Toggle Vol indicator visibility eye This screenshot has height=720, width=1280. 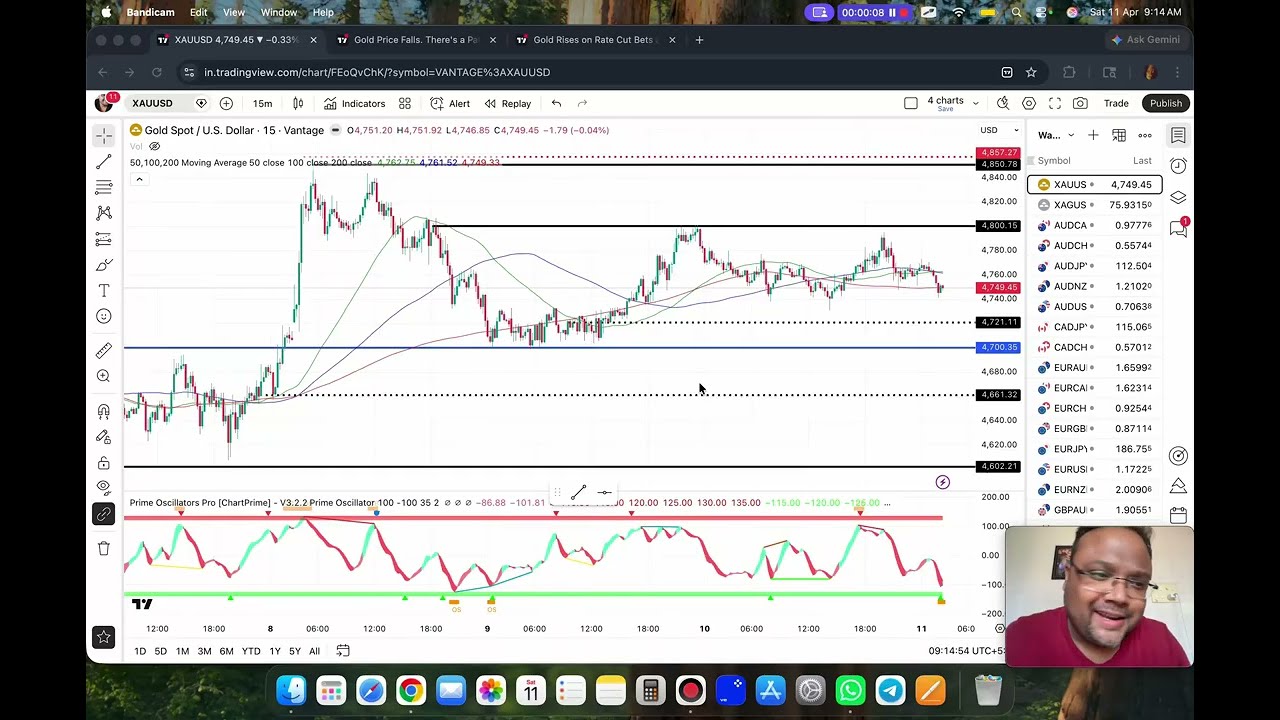tap(154, 146)
